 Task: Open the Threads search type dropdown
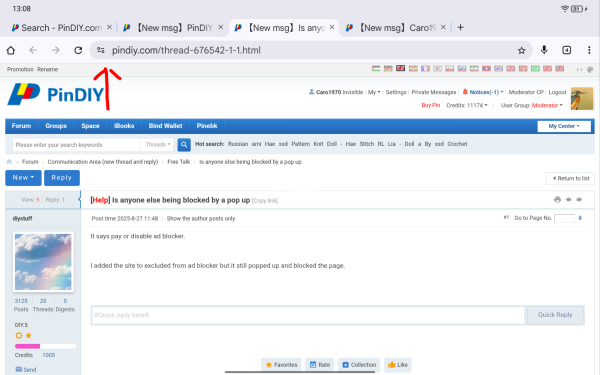(158, 145)
